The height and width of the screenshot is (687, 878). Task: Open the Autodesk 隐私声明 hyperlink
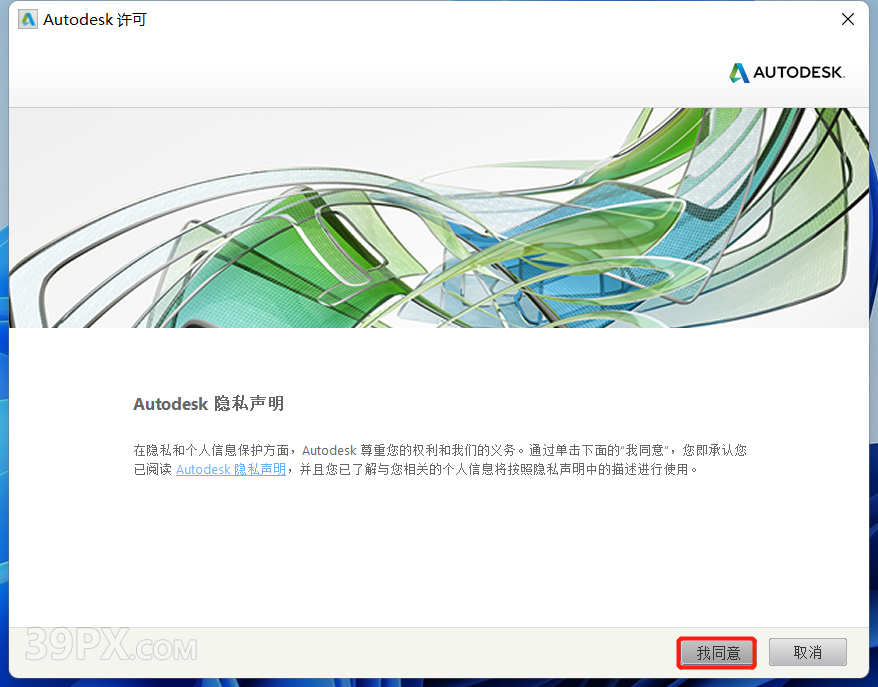(x=231, y=469)
